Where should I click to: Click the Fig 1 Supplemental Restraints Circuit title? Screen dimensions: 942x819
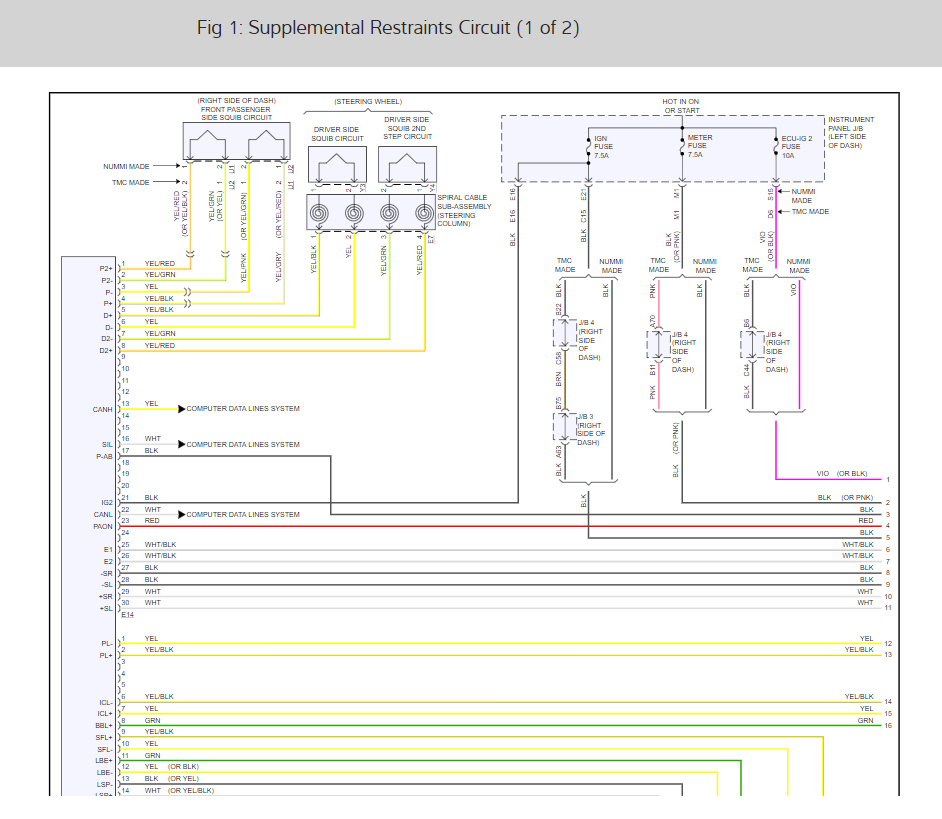[x=388, y=28]
